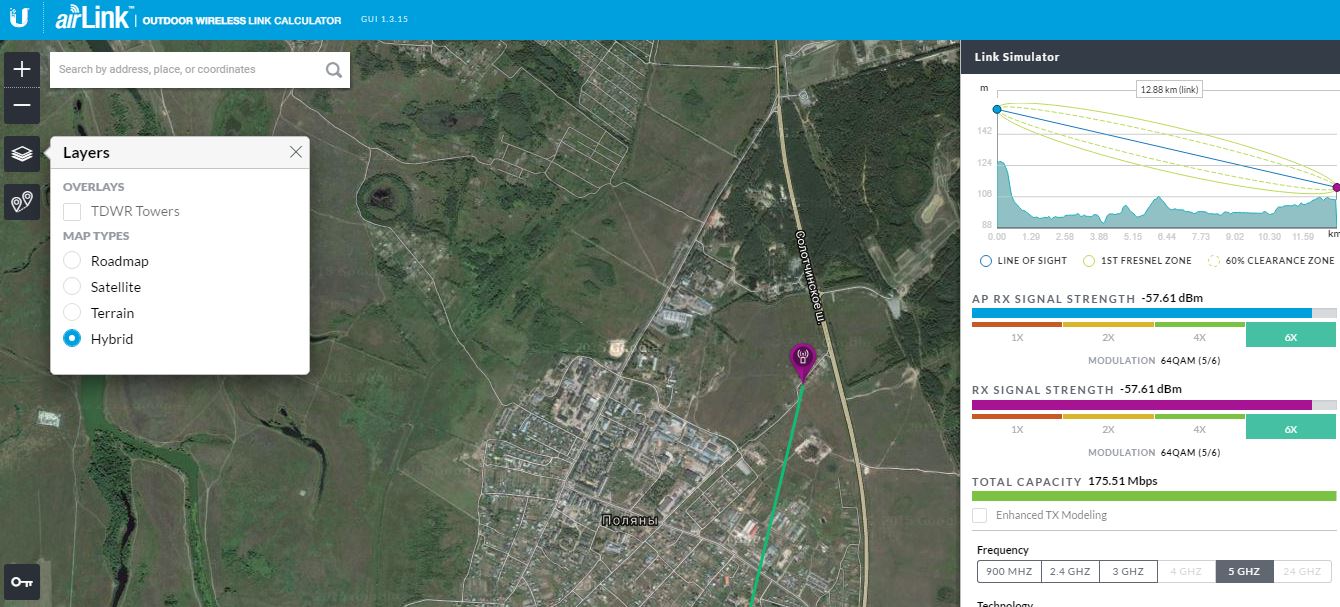Click the key icon at bottom left

[22, 582]
